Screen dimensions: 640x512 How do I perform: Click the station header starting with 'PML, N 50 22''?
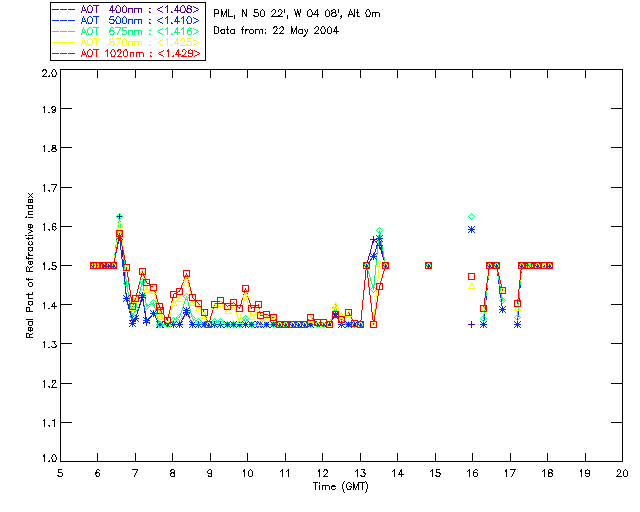[297, 14]
